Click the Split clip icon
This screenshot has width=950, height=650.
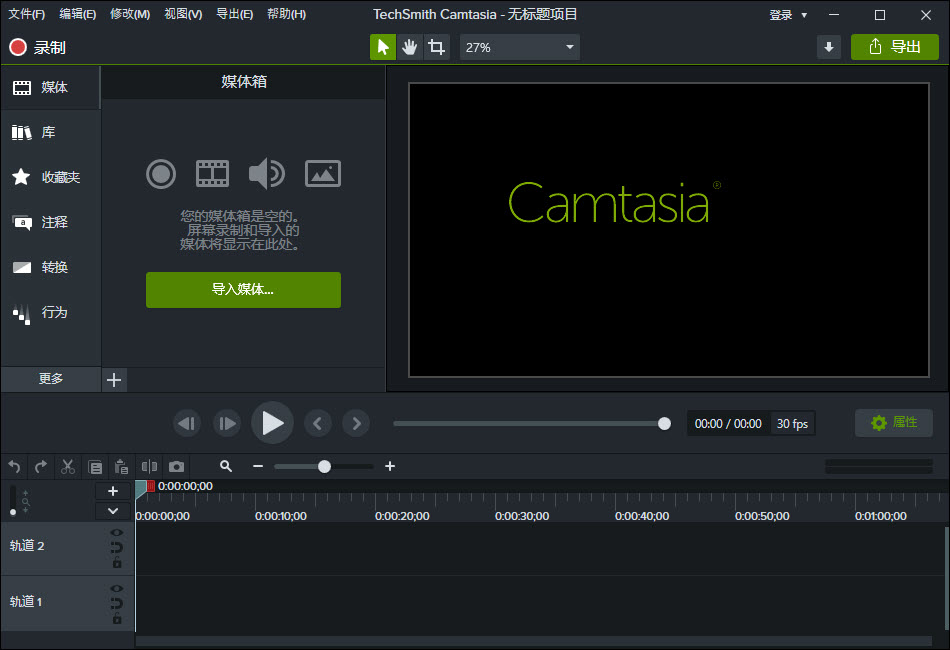149,466
